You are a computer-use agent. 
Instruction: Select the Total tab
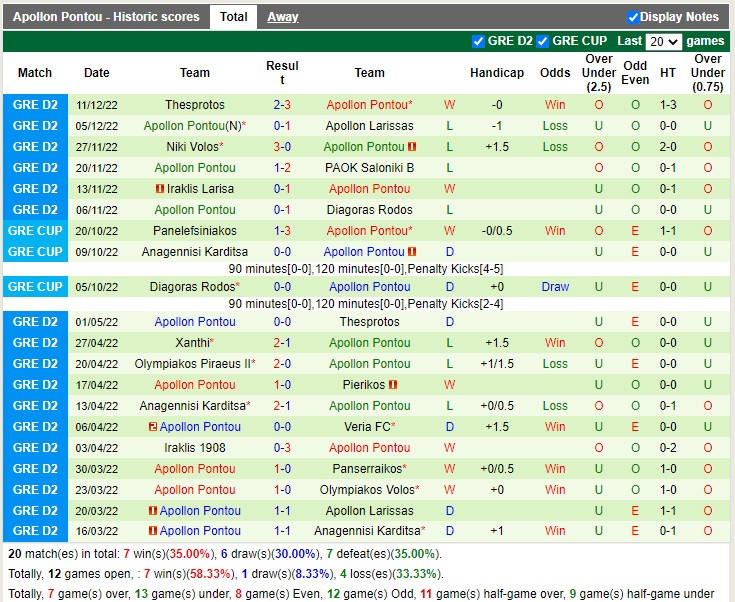pos(234,17)
